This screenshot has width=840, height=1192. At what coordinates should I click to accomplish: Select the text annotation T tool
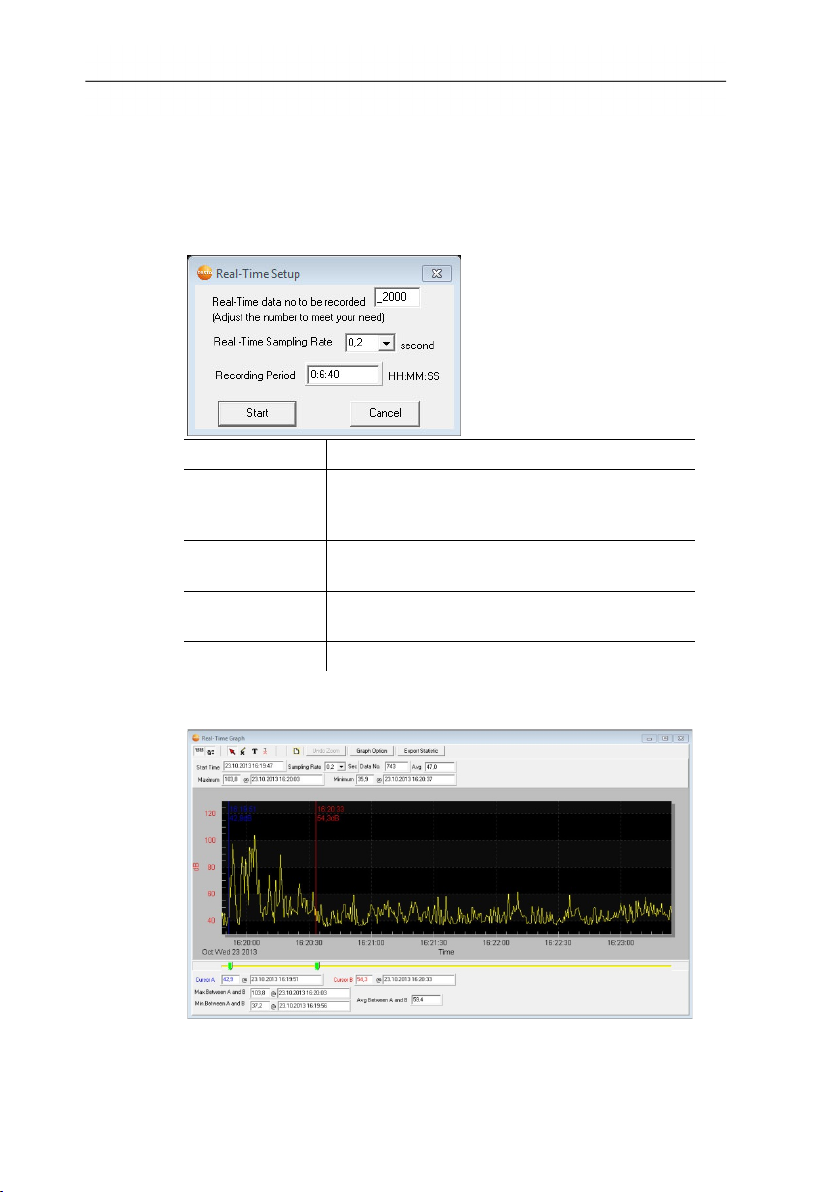[x=255, y=751]
